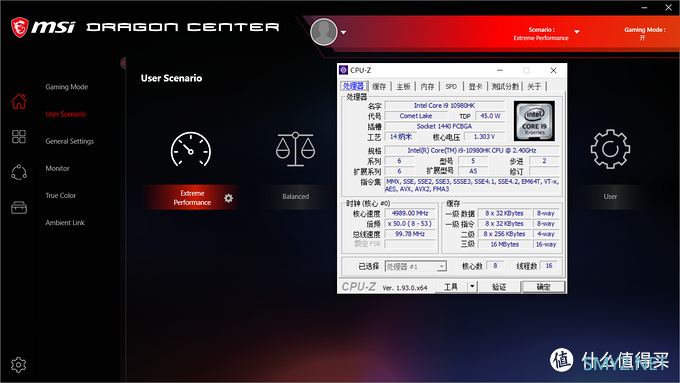680x383 pixels.
Task: Switch to the 测试分数 tab in CPU-Z
Action: (x=505, y=86)
